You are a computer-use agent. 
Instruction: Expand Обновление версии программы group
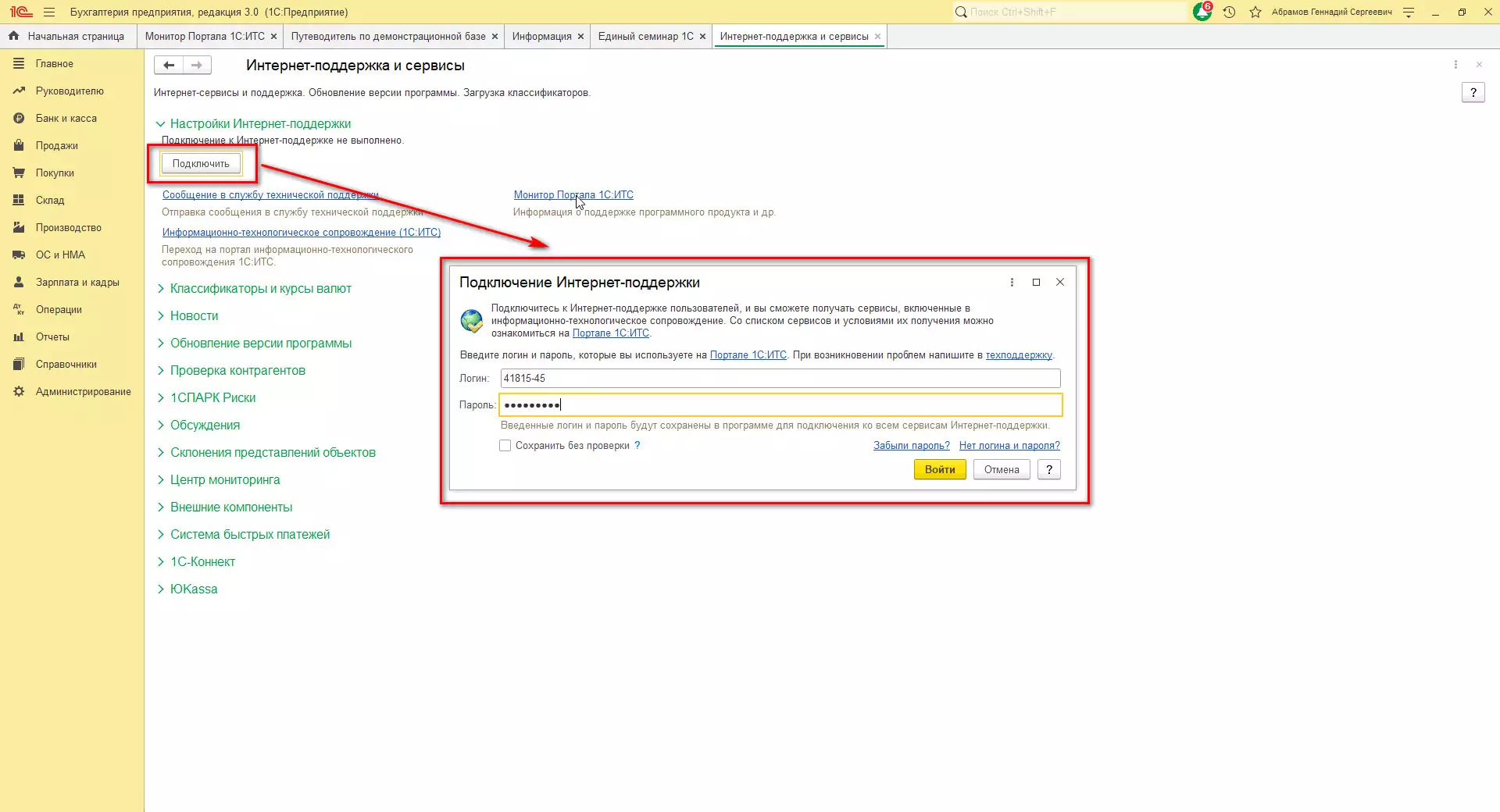point(254,344)
